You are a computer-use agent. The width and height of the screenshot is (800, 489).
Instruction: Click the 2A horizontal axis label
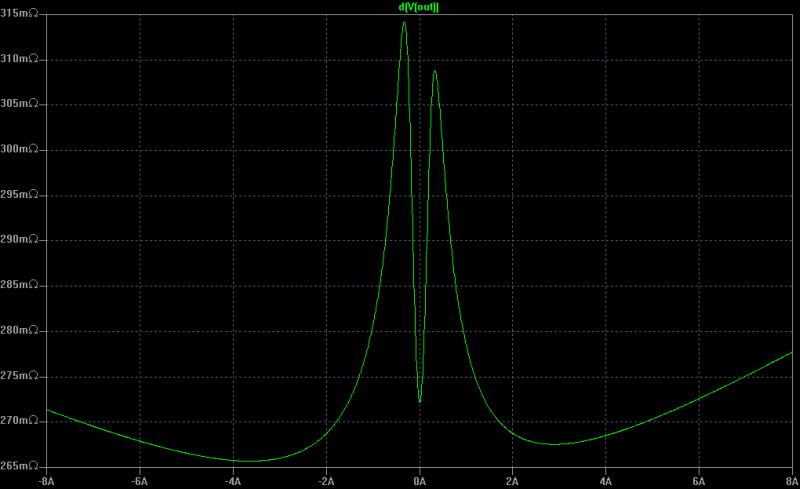[x=512, y=482]
